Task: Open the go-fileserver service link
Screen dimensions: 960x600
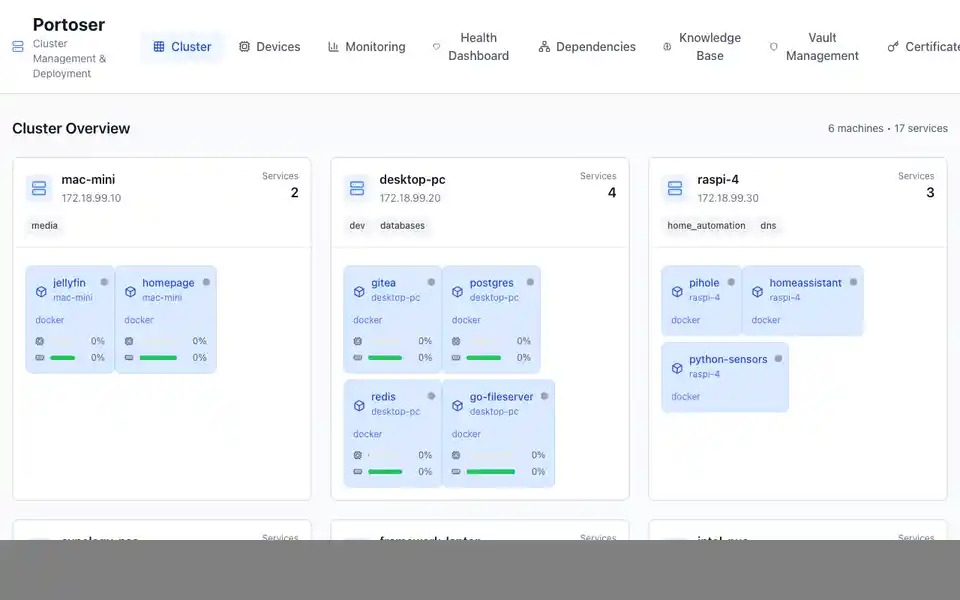Action: tap(501, 397)
